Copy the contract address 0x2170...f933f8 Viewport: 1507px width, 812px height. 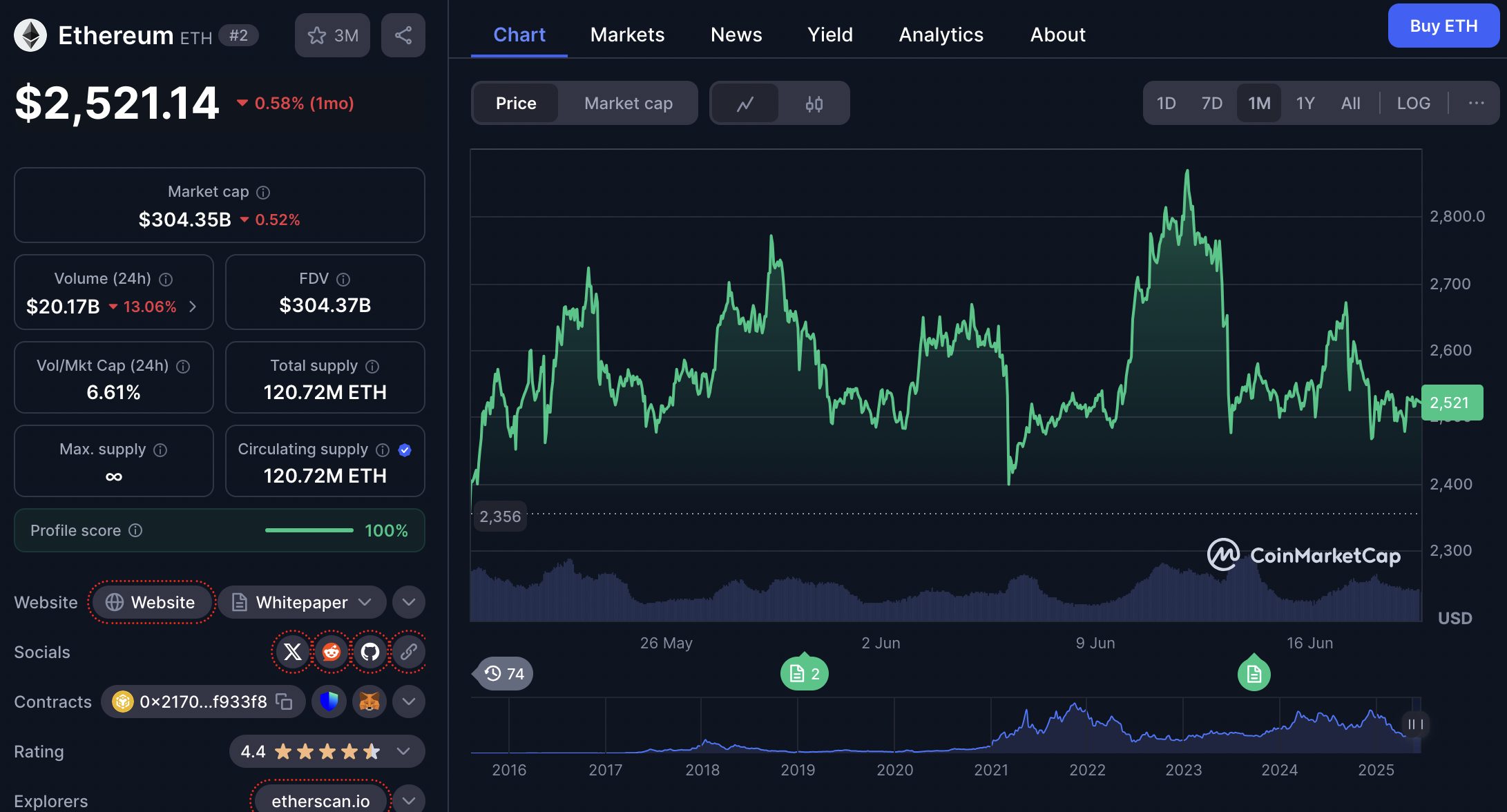click(285, 702)
